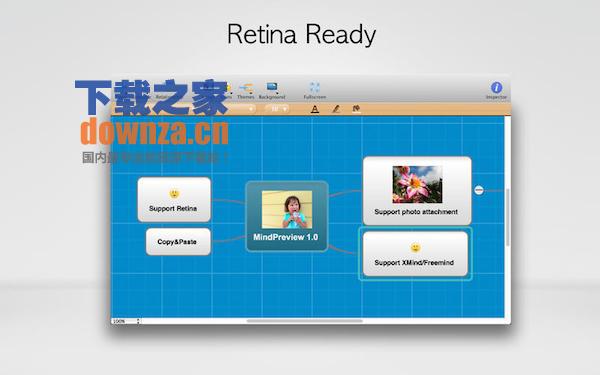Screen dimensions: 600x375
Task: Choose the text color tool
Action: click(315, 109)
